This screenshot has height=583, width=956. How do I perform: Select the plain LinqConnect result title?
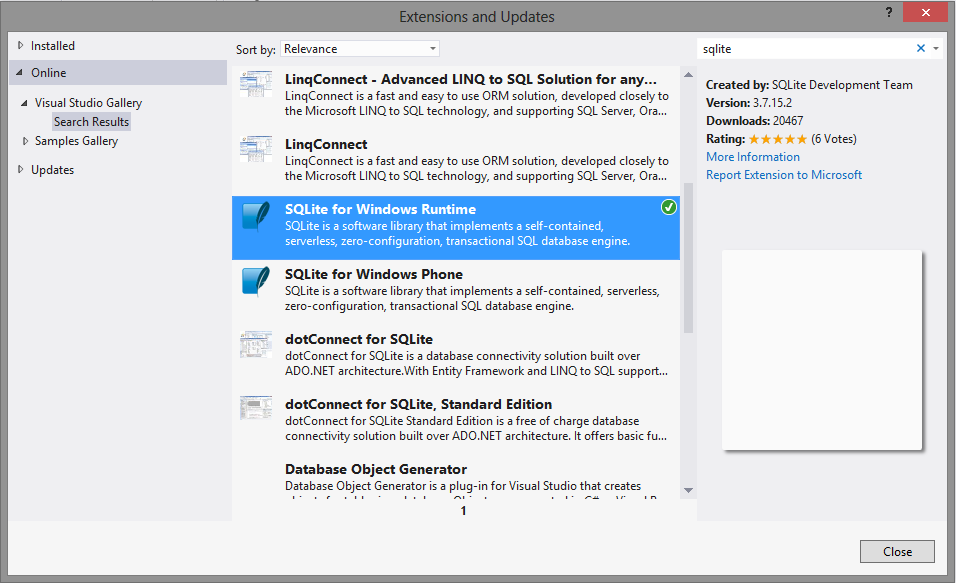click(326, 145)
